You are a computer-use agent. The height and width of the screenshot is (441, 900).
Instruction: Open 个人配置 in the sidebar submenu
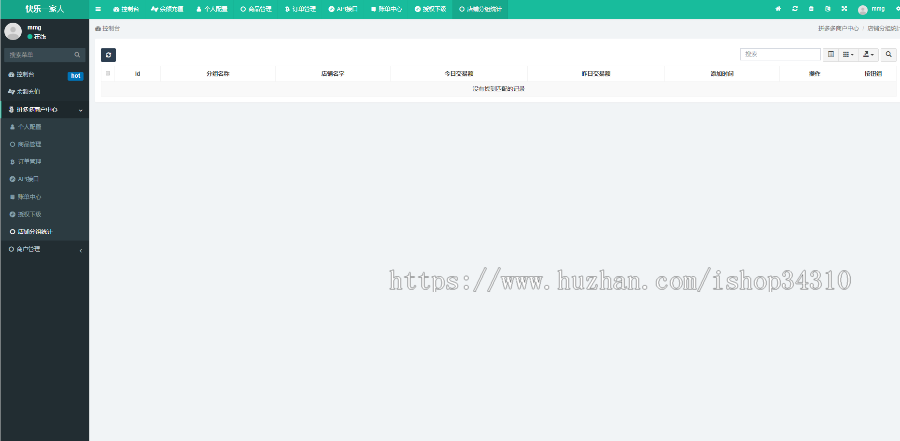(44, 127)
